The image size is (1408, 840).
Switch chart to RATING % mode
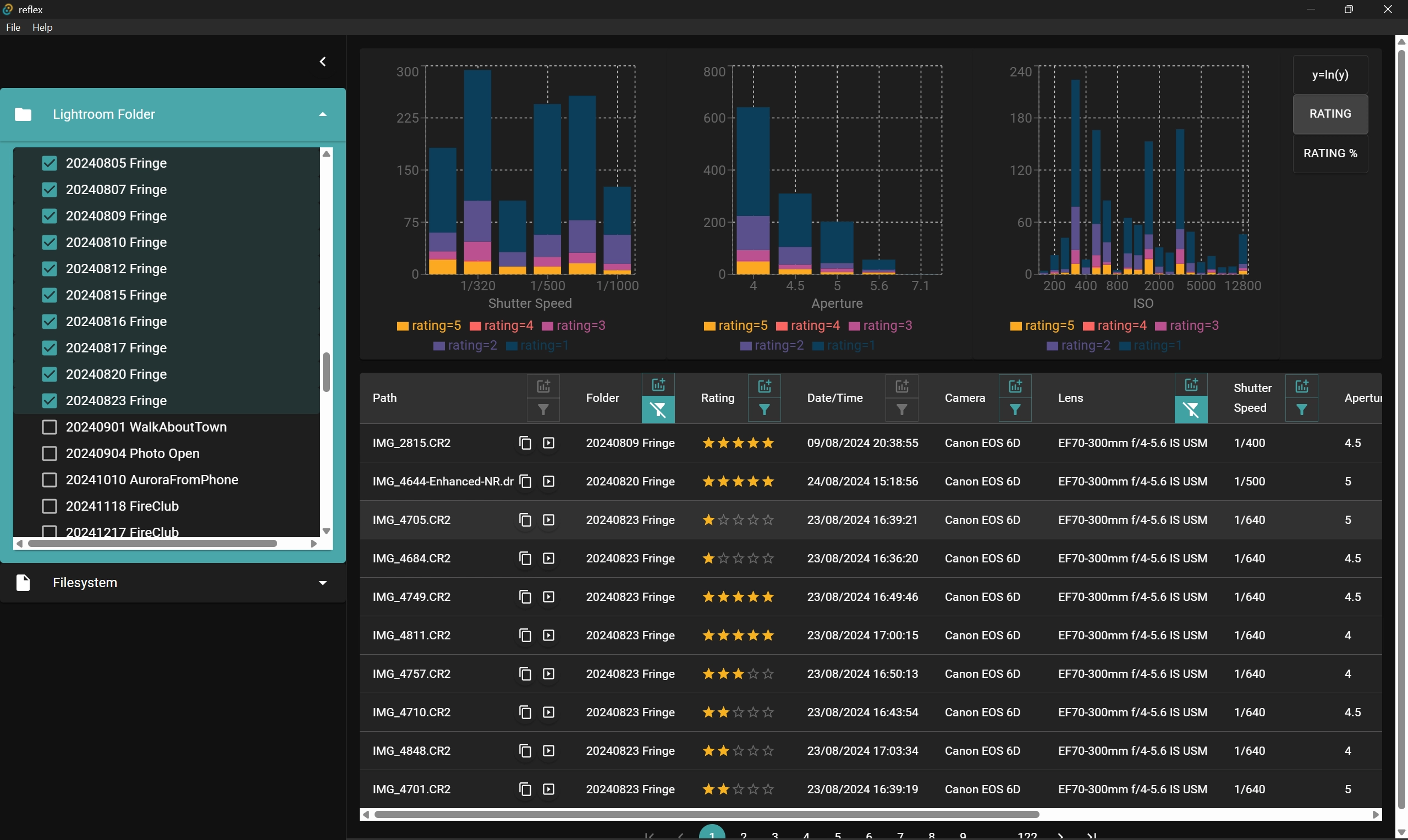click(x=1329, y=153)
